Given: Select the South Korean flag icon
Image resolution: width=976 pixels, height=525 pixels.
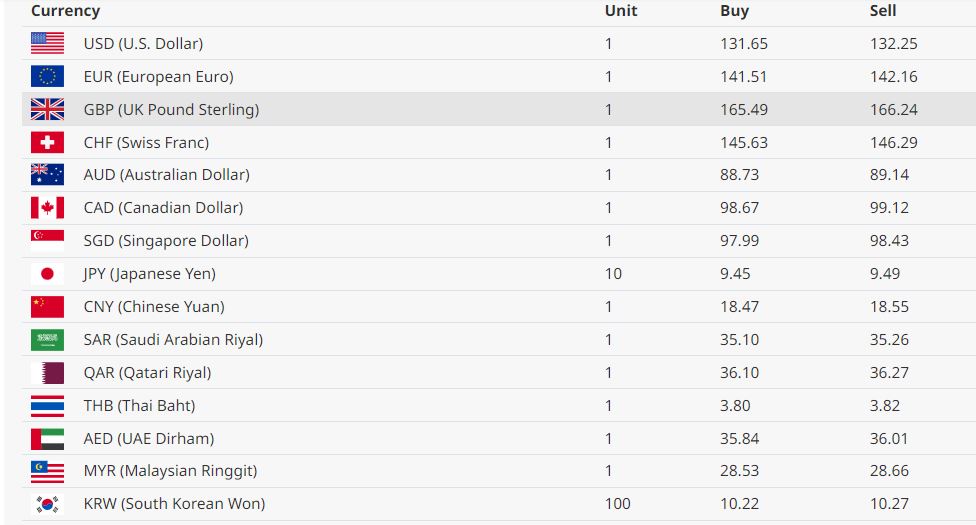Looking at the screenshot, I should 47,504.
